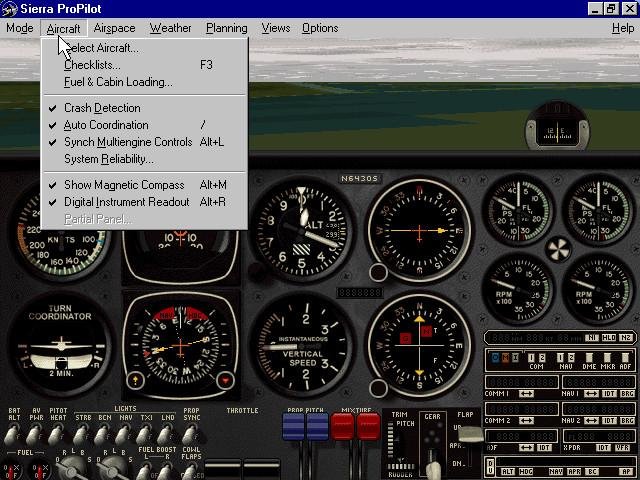Image resolution: width=640 pixels, height=480 pixels.
Task: Open the Mode menu
Action: (20, 28)
